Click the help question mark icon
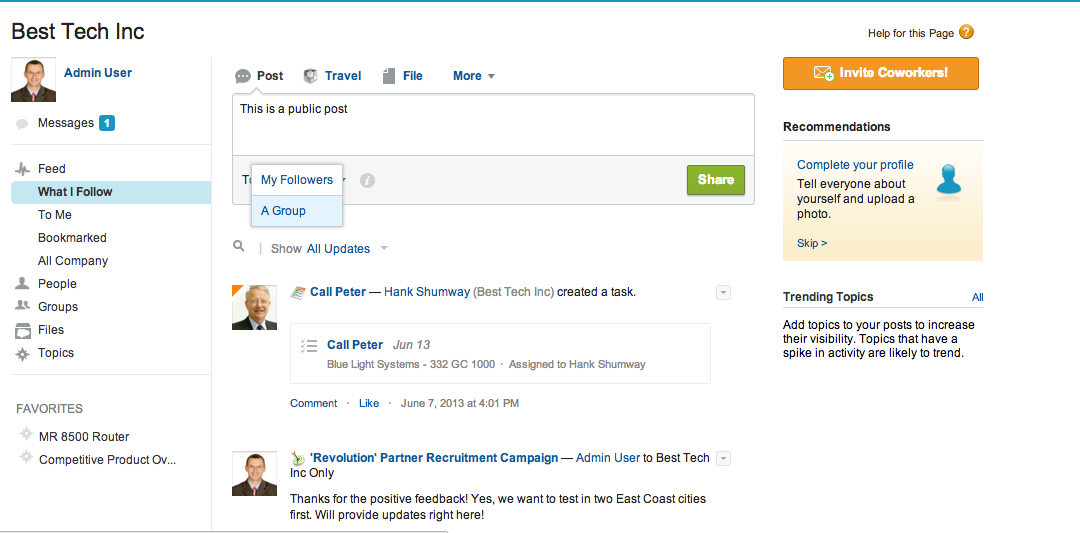Image resolution: width=1080 pixels, height=533 pixels. tap(966, 33)
